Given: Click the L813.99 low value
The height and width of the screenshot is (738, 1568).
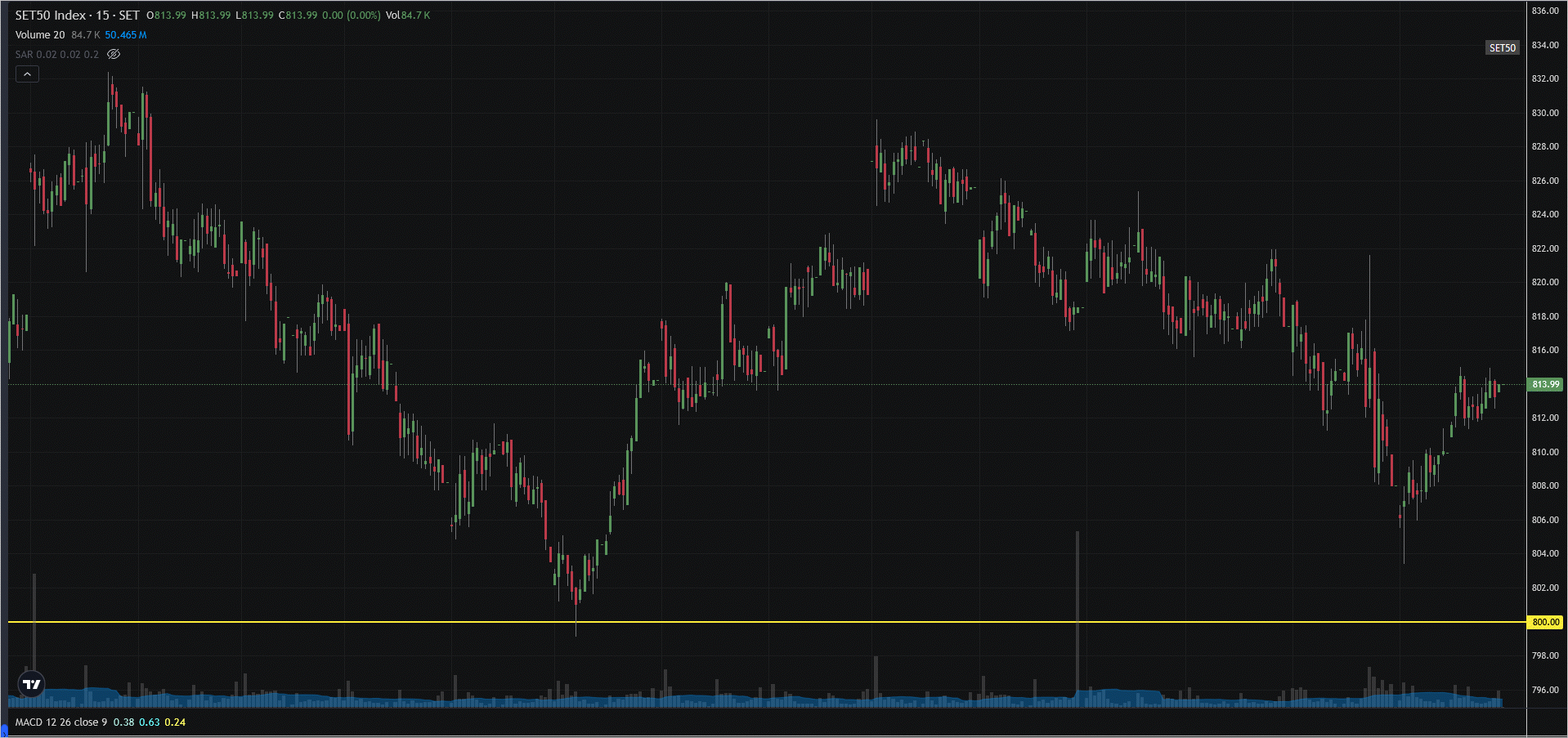Looking at the screenshot, I should point(255,16).
